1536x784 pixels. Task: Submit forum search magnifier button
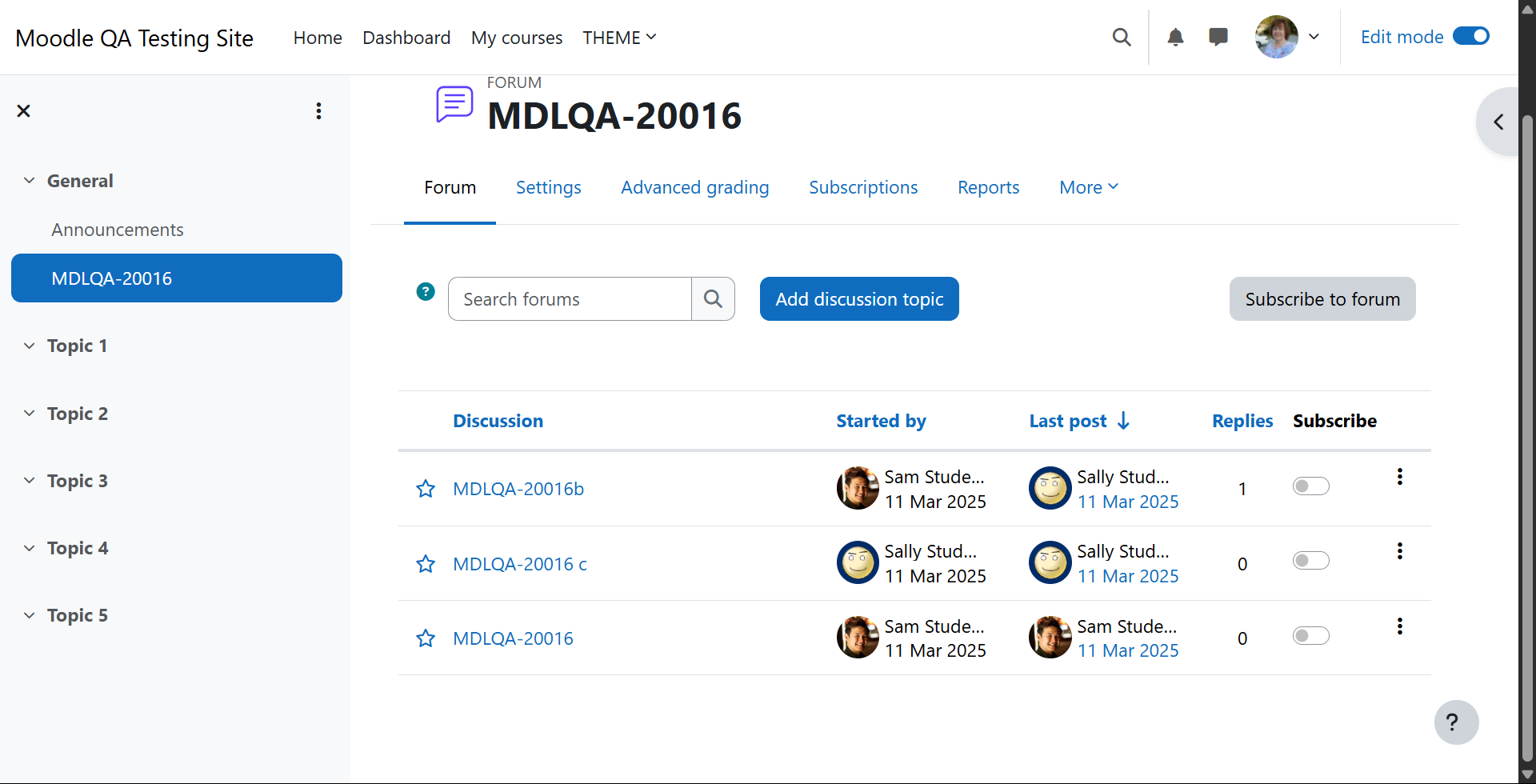click(713, 299)
